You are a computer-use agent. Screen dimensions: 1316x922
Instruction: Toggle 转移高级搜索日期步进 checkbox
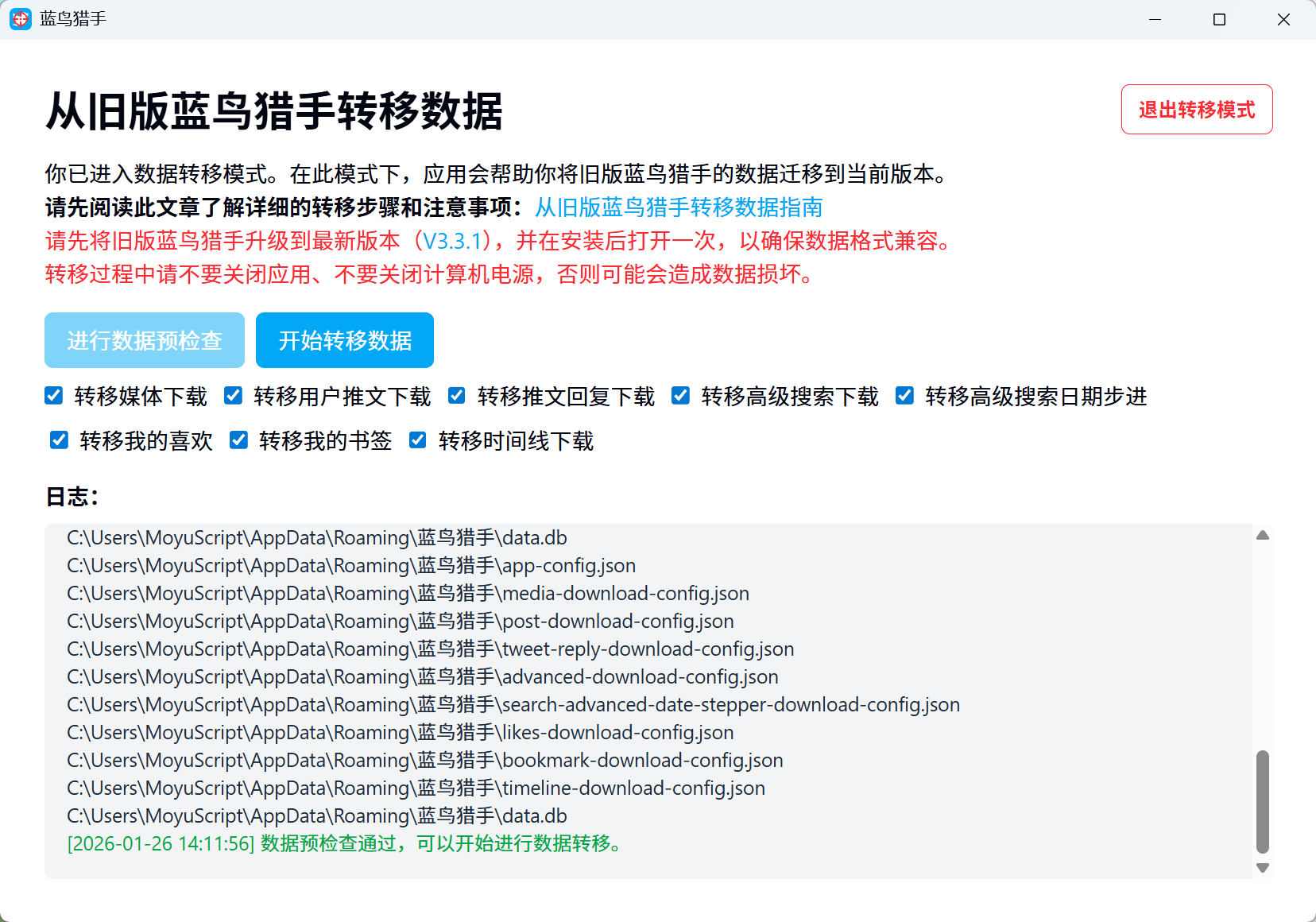(905, 396)
